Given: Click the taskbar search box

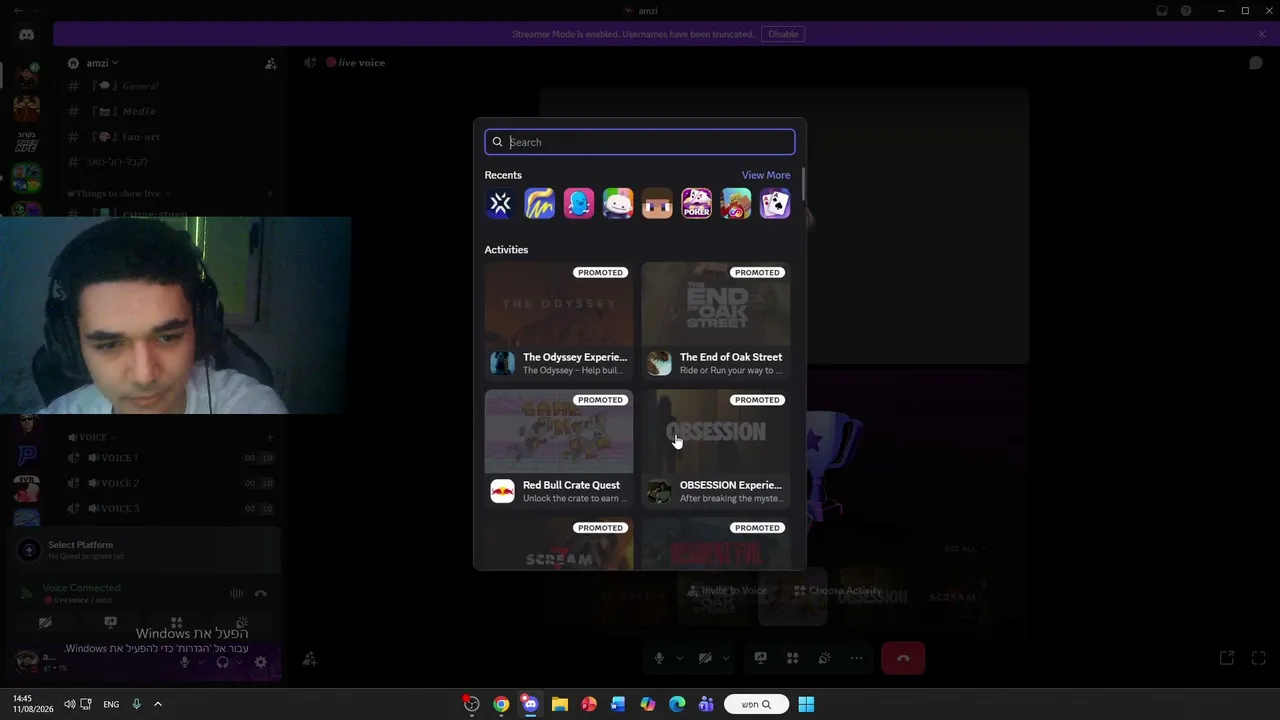Looking at the screenshot, I should [x=757, y=704].
